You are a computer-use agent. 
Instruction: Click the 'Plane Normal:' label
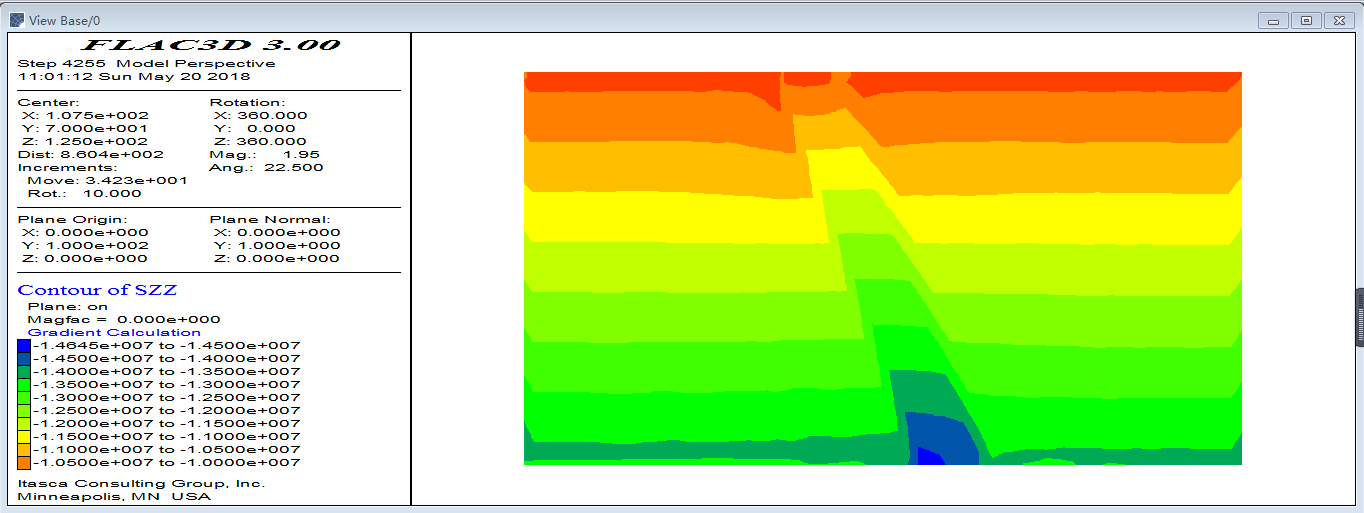(270, 219)
